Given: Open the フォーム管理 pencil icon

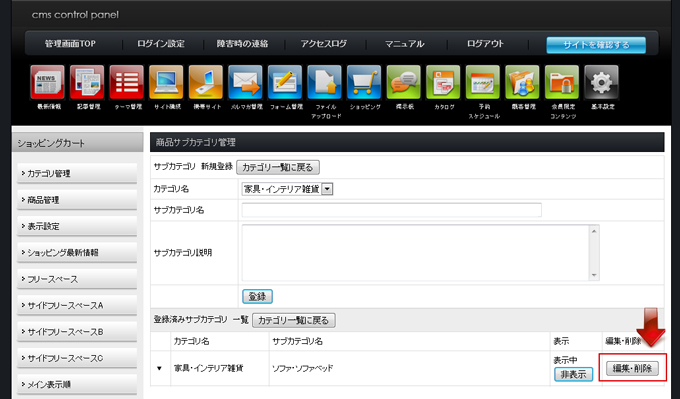Looking at the screenshot, I should pyautogui.click(x=285, y=82).
